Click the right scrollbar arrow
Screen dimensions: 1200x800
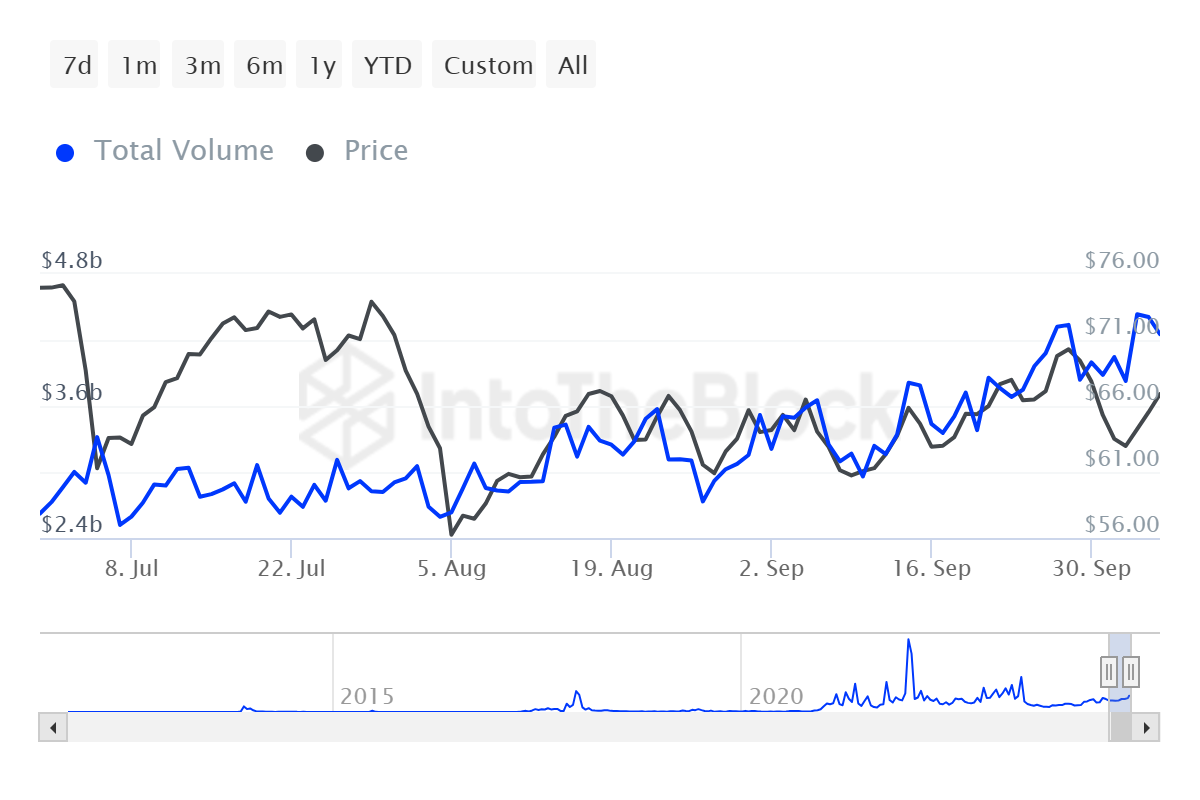pyautogui.click(x=1148, y=728)
